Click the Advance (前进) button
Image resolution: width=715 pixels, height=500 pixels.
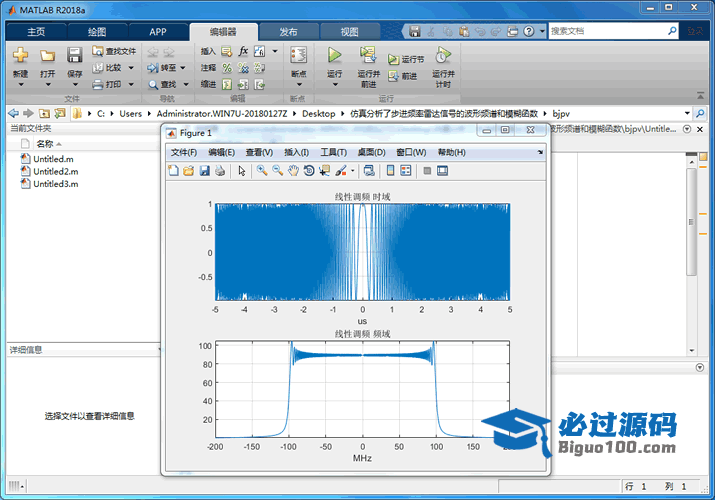pyautogui.click(x=403, y=76)
